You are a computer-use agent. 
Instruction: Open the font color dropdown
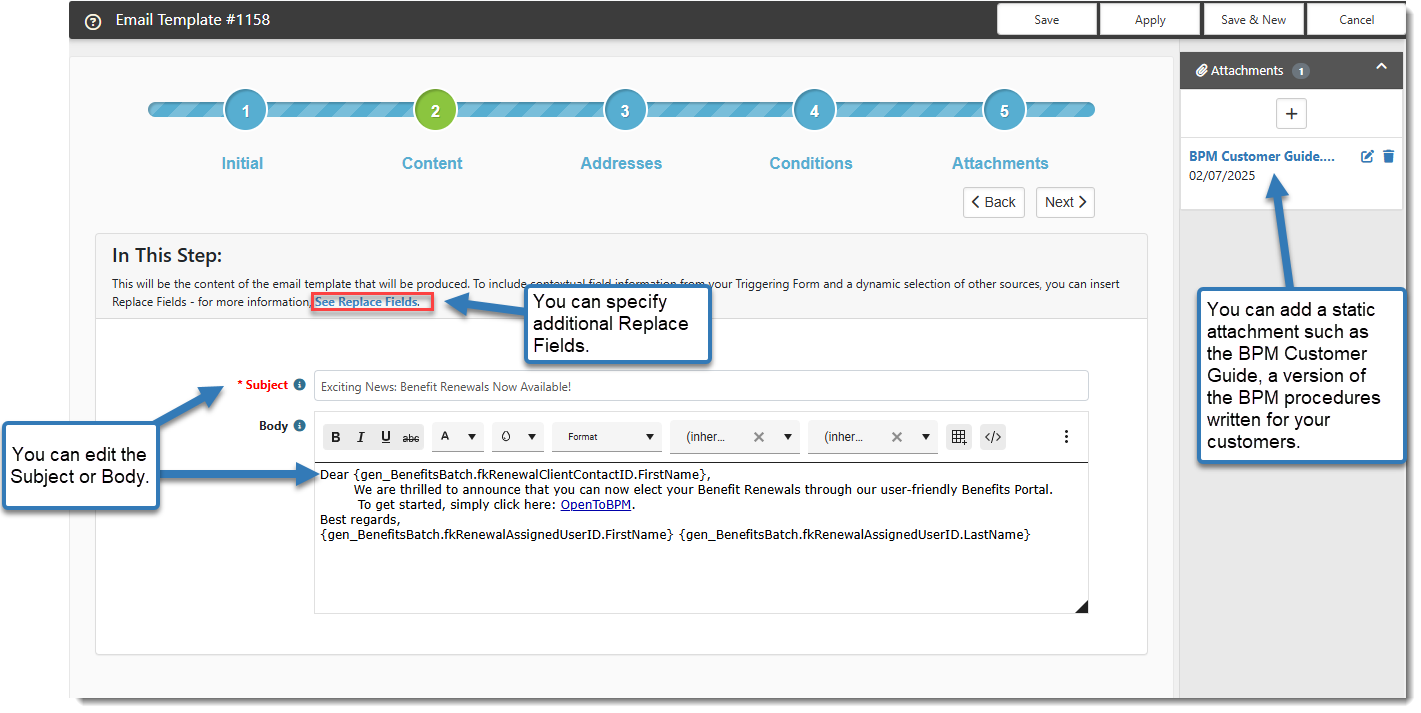(458, 437)
